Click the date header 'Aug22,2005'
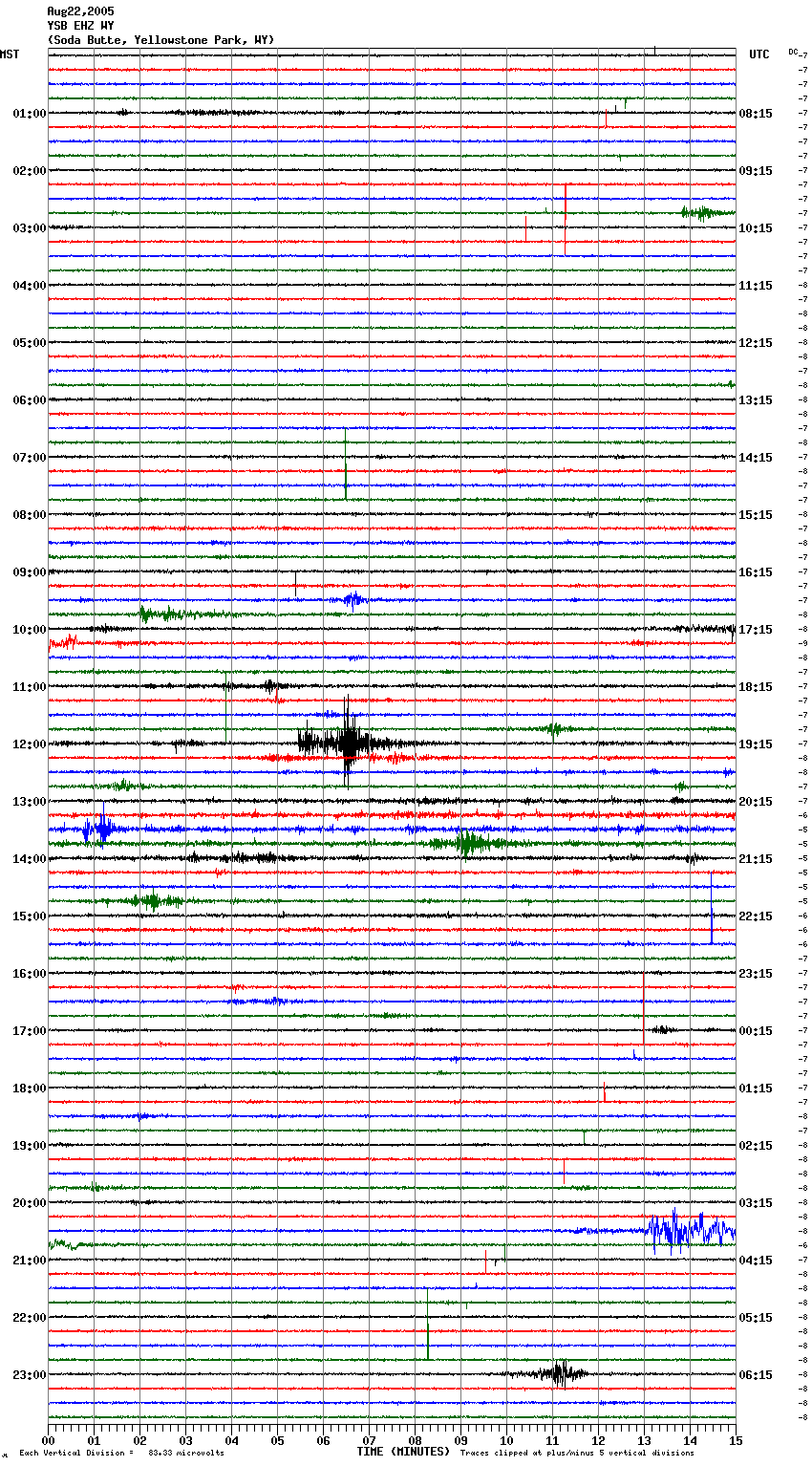This screenshot has width=812, height=1466. coord(80,11)
